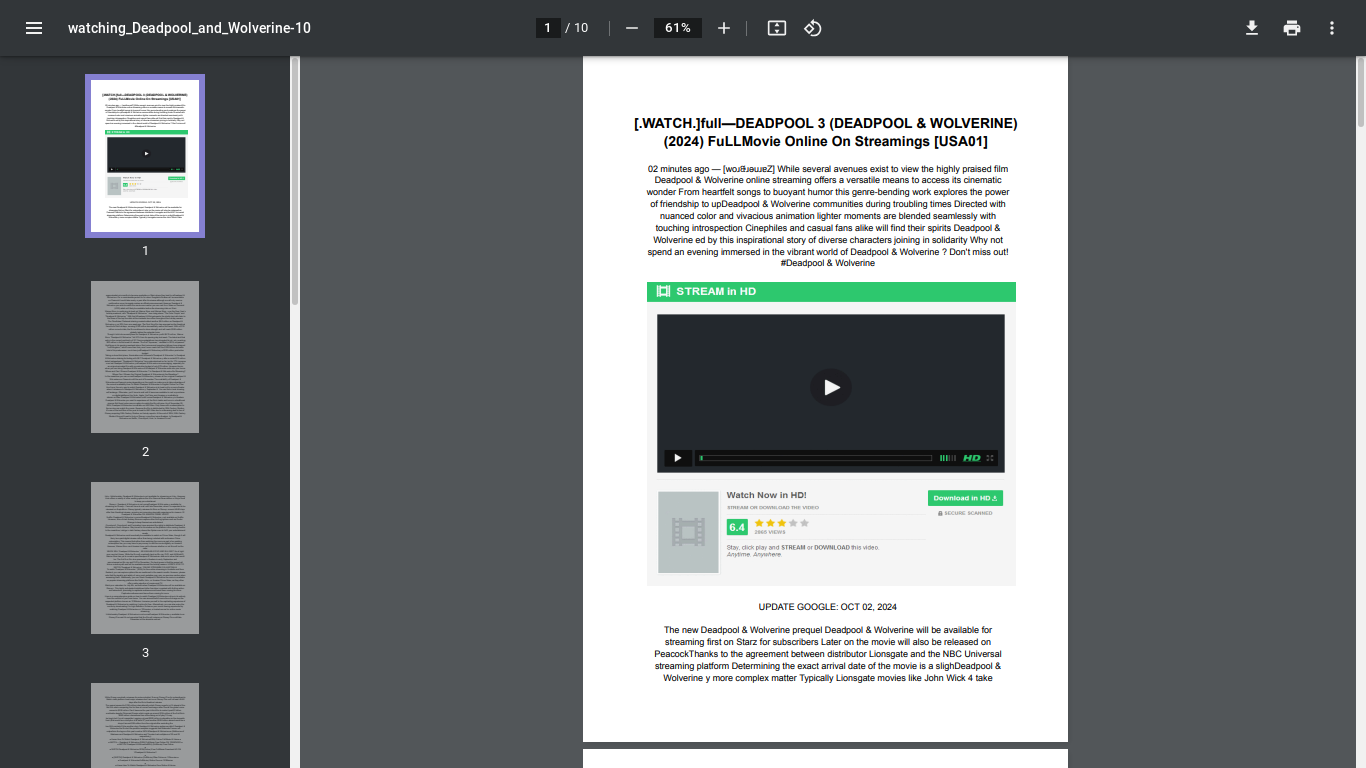Open the more actions menu

[1332, 28]
